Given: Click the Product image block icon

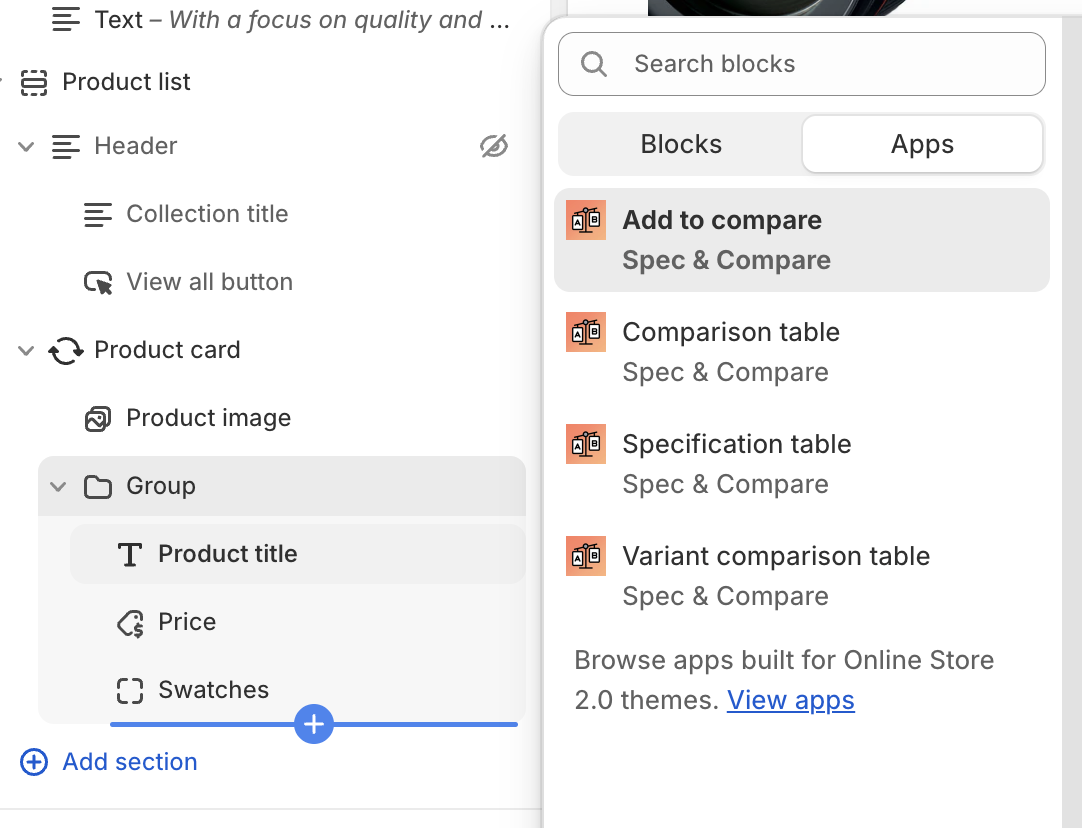Looking at the screenshot, I should [x=97, y=418].
